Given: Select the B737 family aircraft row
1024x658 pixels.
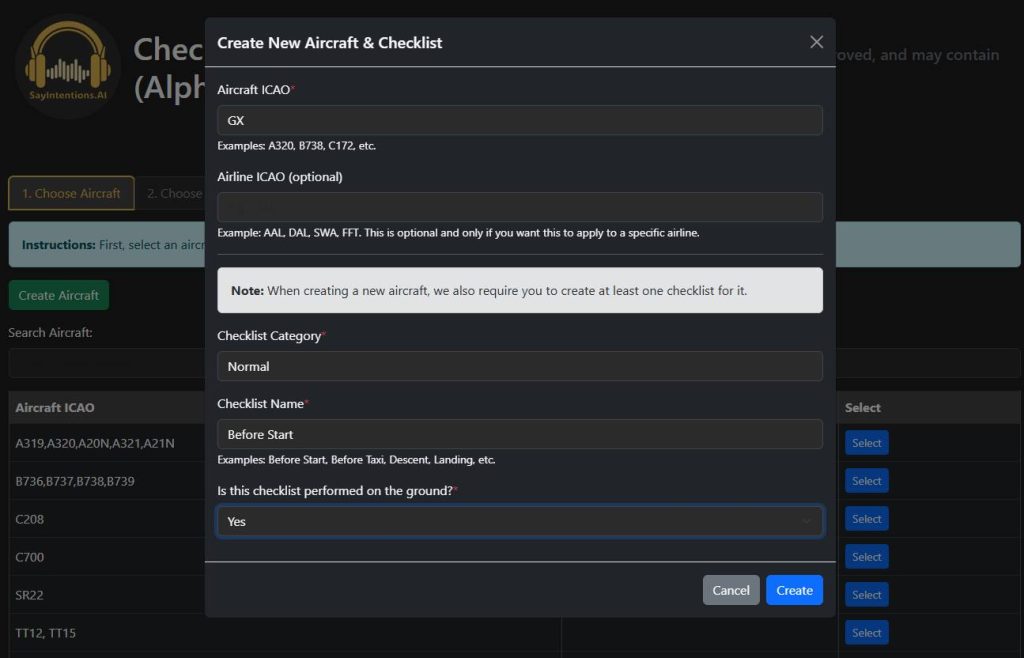Looking at the screenshot, I should point(866,480).
